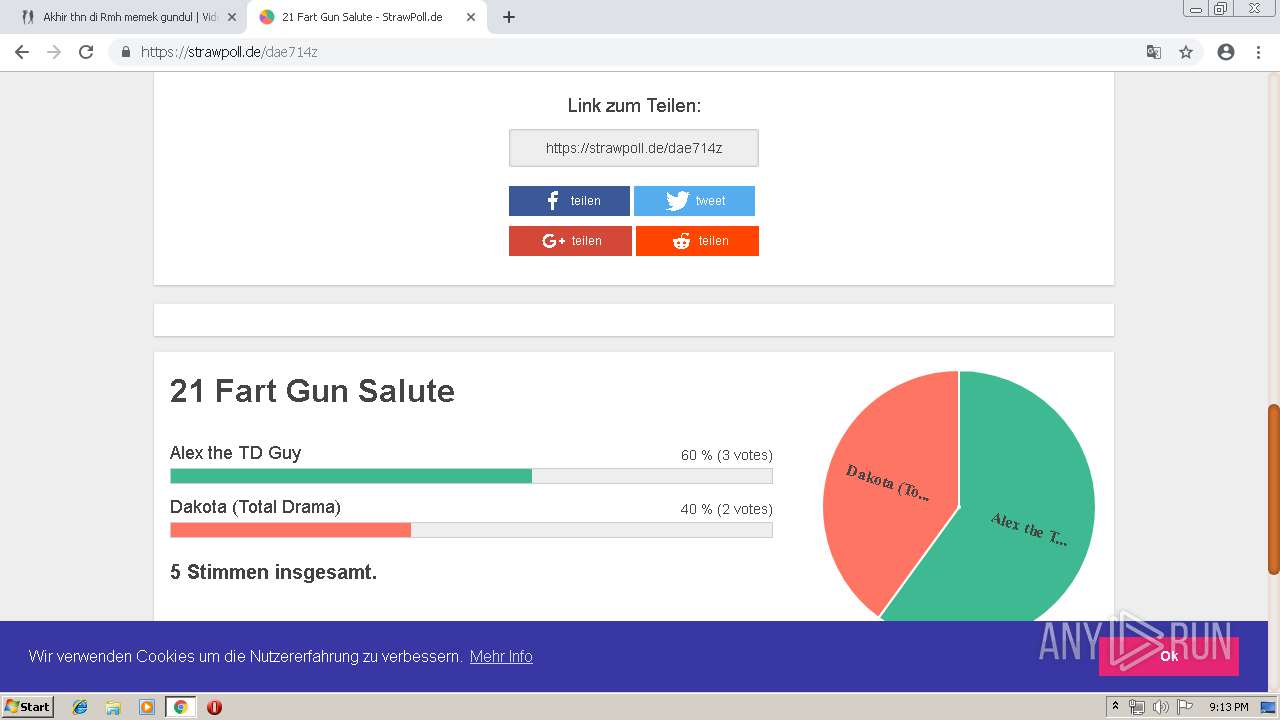Select the 21 Fart Gun Salute tab
Image resolution: width=1280 pixels, height=720 pixels.
coord(368,17)
